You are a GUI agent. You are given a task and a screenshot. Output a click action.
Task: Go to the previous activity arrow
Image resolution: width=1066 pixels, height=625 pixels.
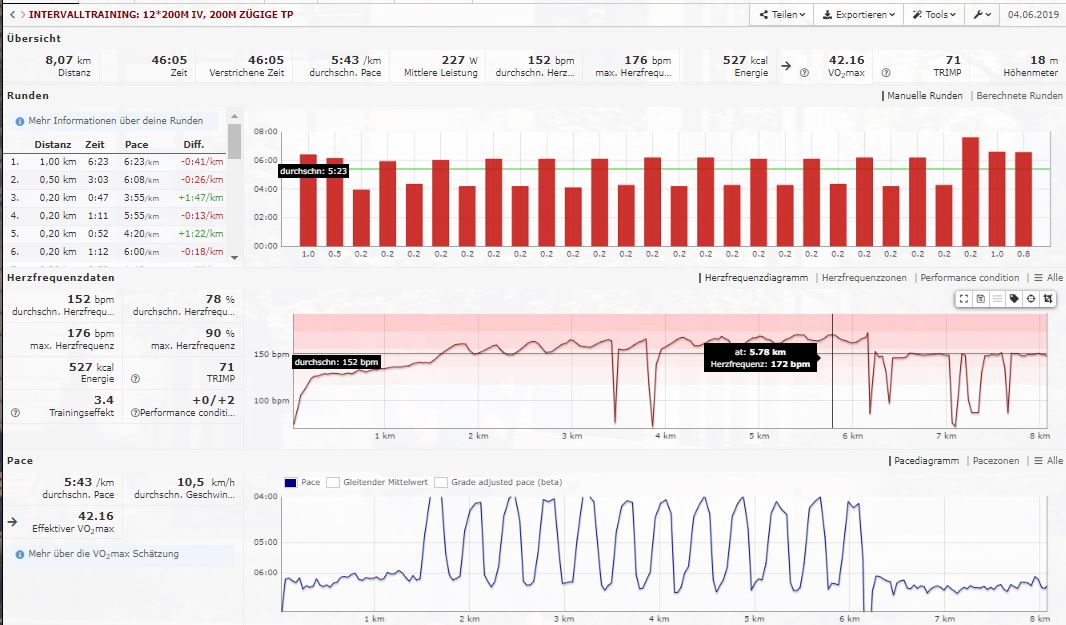pyautogui.click(x=10, y=15)
